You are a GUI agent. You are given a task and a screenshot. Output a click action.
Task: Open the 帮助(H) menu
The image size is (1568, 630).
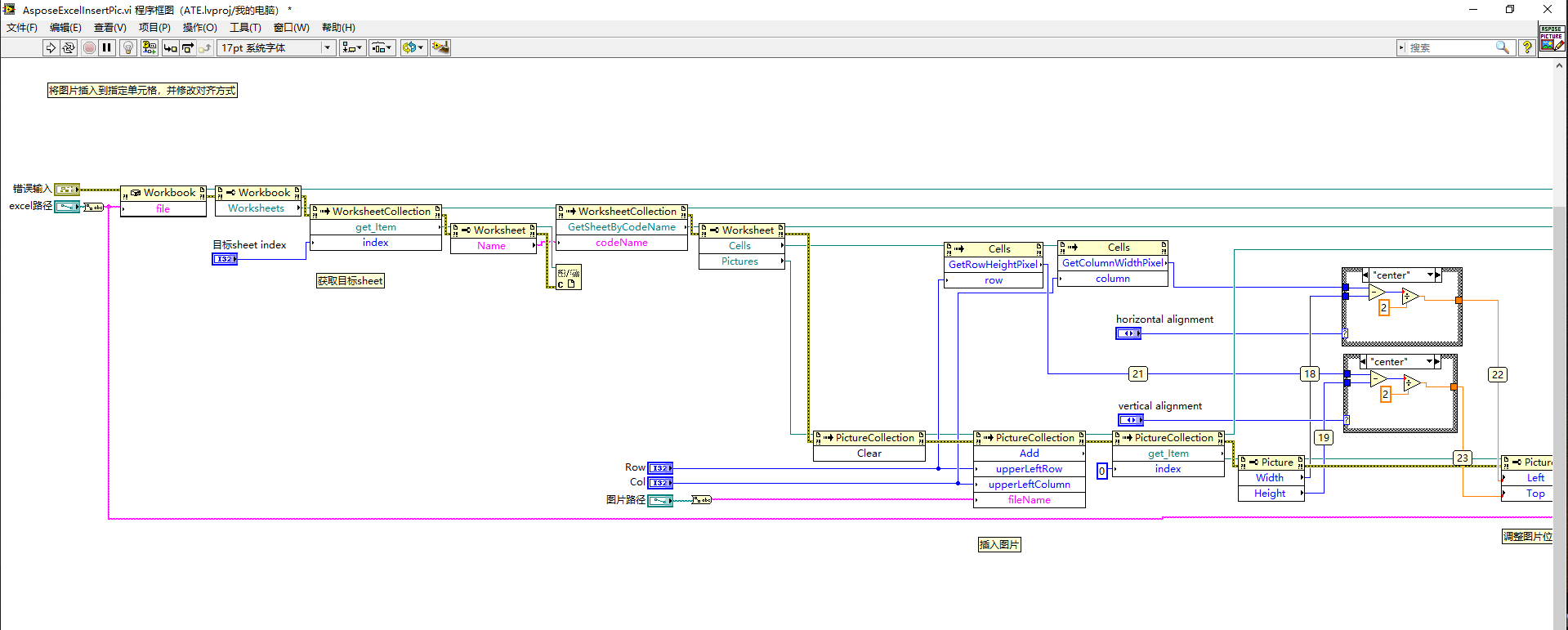point(338,27)
